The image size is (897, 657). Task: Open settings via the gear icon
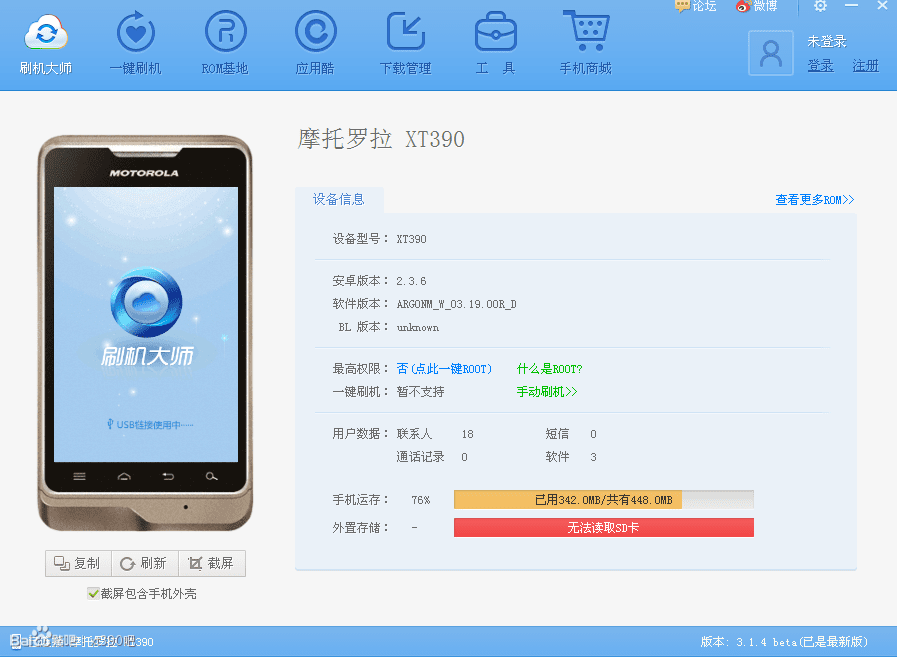(820, 6)
